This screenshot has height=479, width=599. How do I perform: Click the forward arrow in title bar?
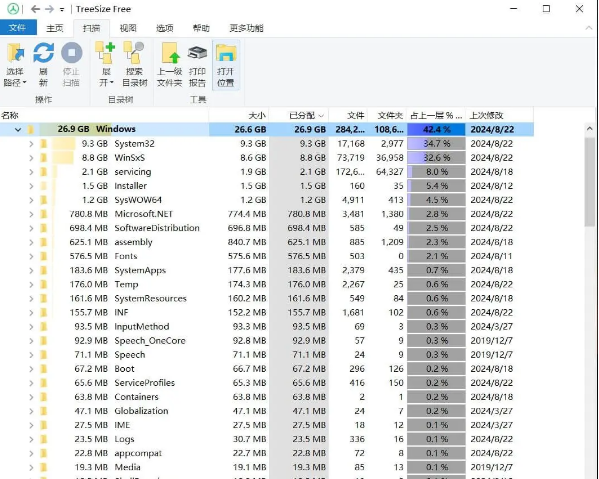tap(49, 9)
